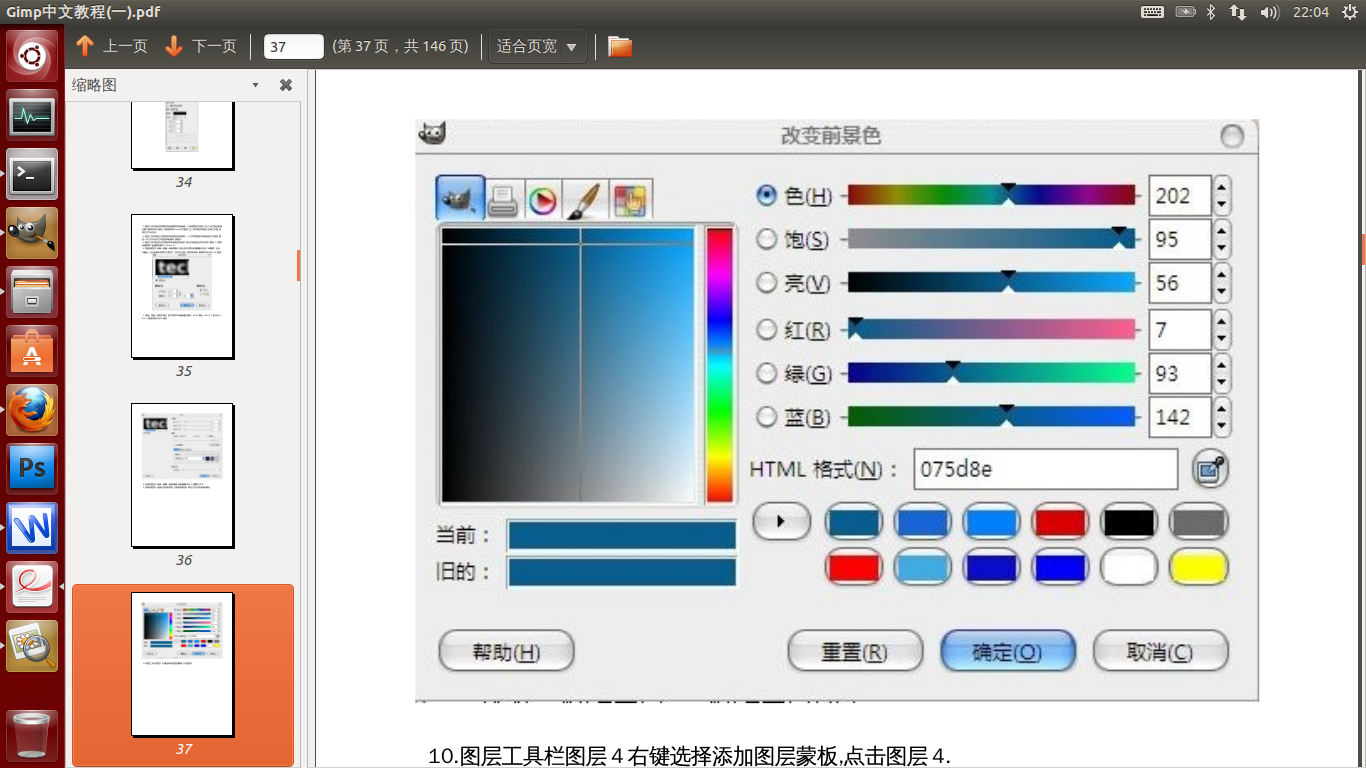Image resolution: width=1366 pixels, height=768 pixels.
Task: Click the 取消(C) cancel button
Action: click(1161, 652)
